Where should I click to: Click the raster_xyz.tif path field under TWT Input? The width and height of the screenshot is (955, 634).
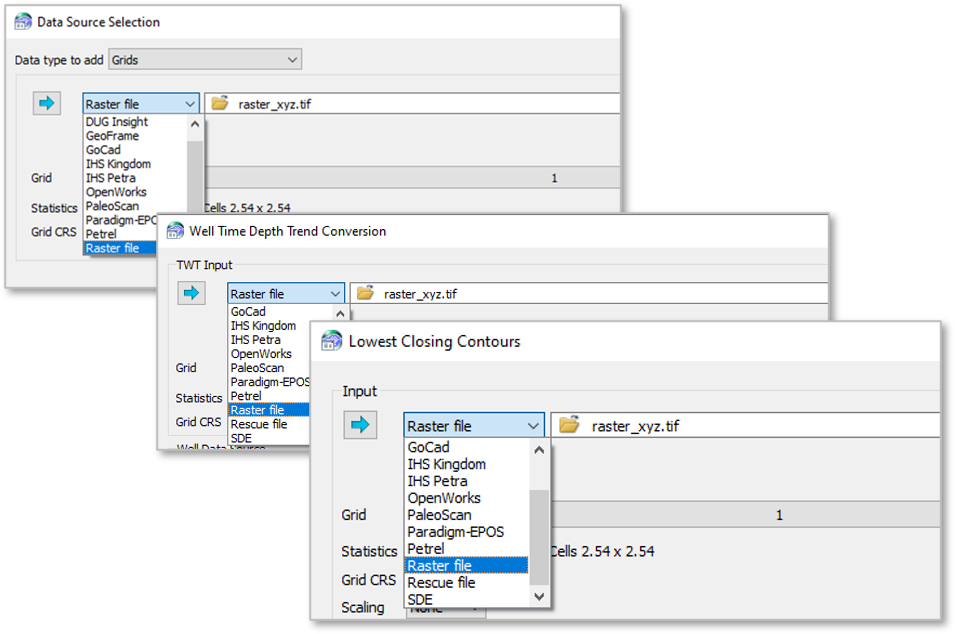[590, 294]
